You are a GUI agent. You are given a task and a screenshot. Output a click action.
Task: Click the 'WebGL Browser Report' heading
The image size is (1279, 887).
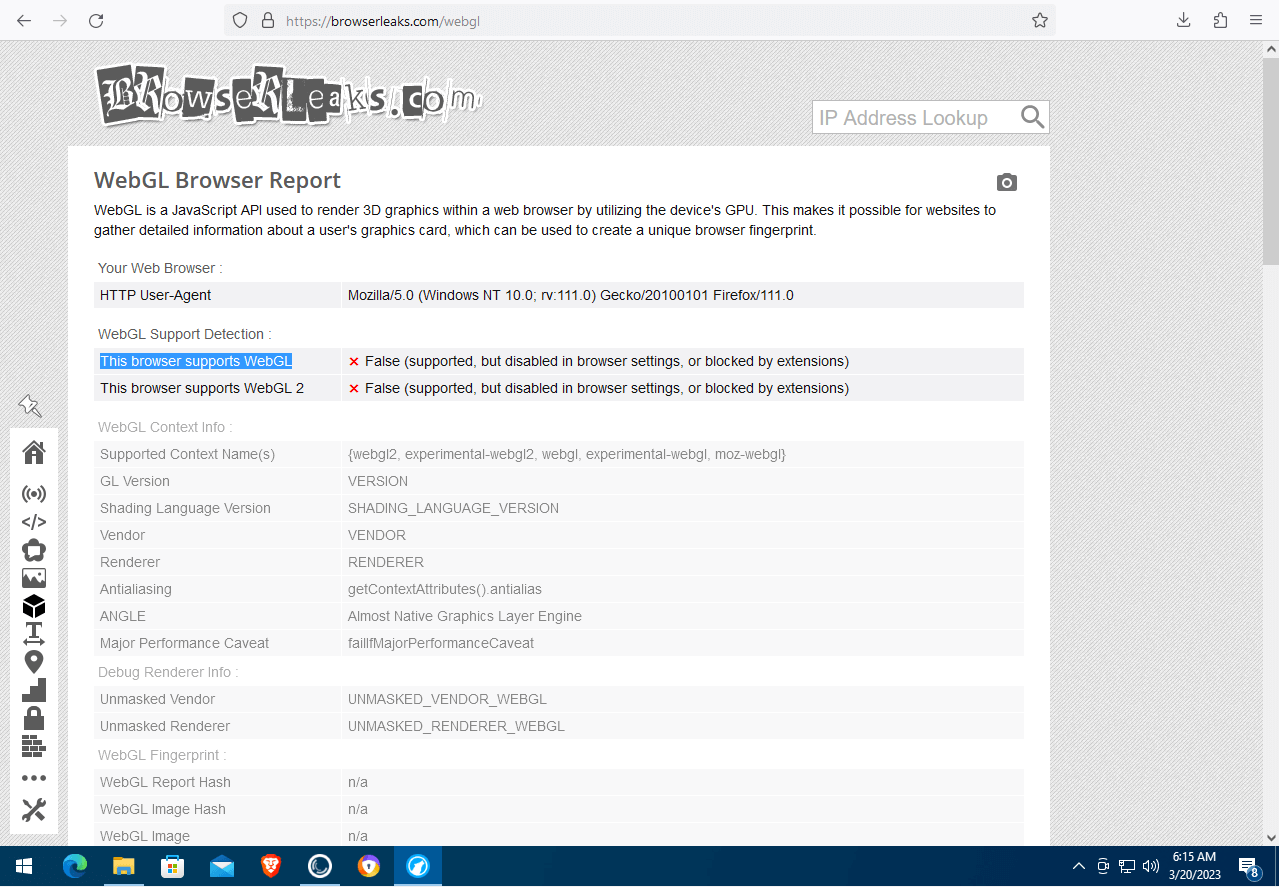[x=217, y=180]
